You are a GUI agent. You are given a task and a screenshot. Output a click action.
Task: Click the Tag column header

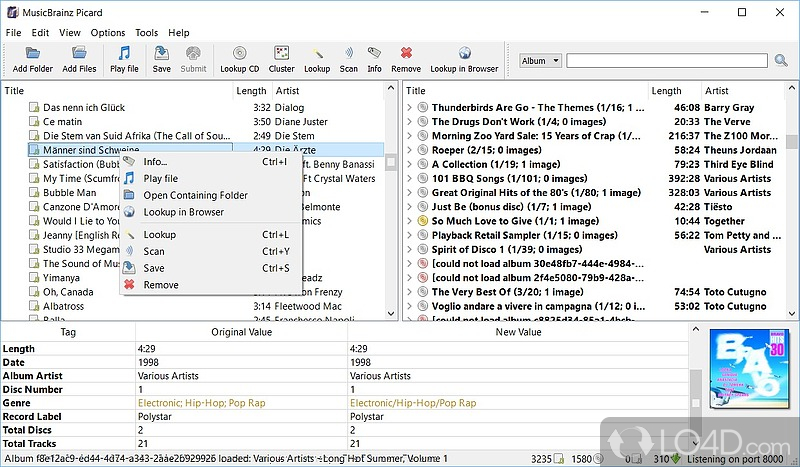(x=68, y=332)
